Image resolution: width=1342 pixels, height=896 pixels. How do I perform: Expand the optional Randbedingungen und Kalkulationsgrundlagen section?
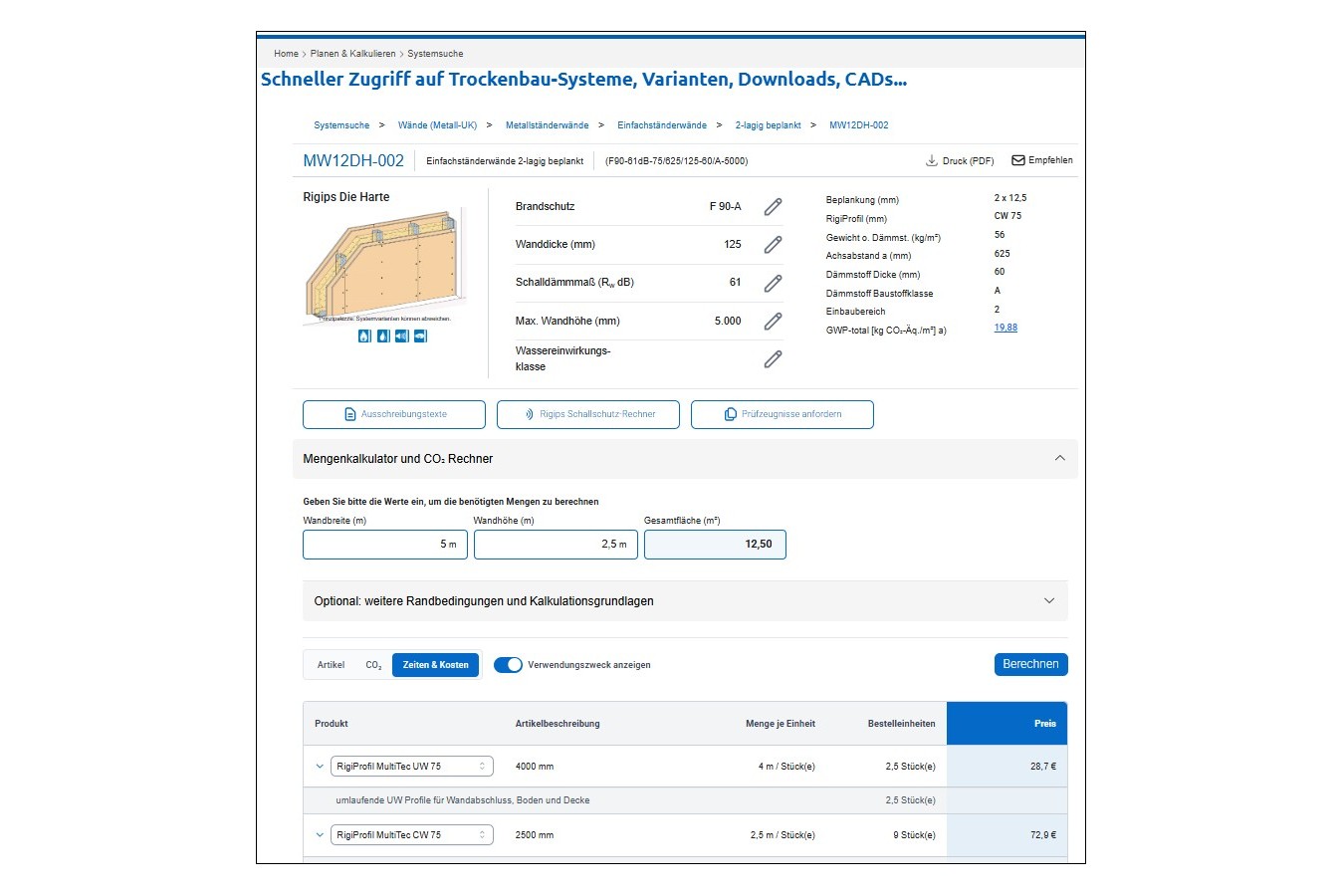(x=1048, y=601)
